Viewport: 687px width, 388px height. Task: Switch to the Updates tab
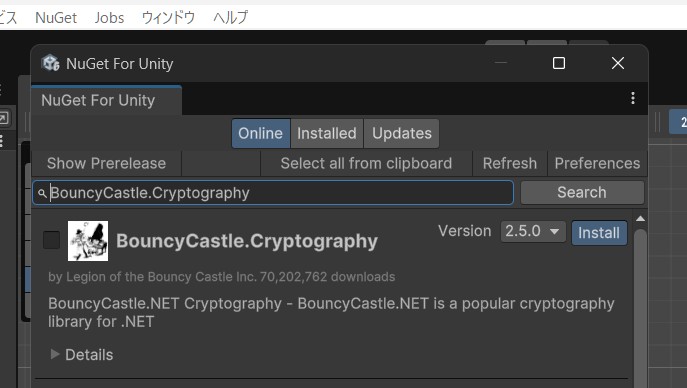[402, 133]
